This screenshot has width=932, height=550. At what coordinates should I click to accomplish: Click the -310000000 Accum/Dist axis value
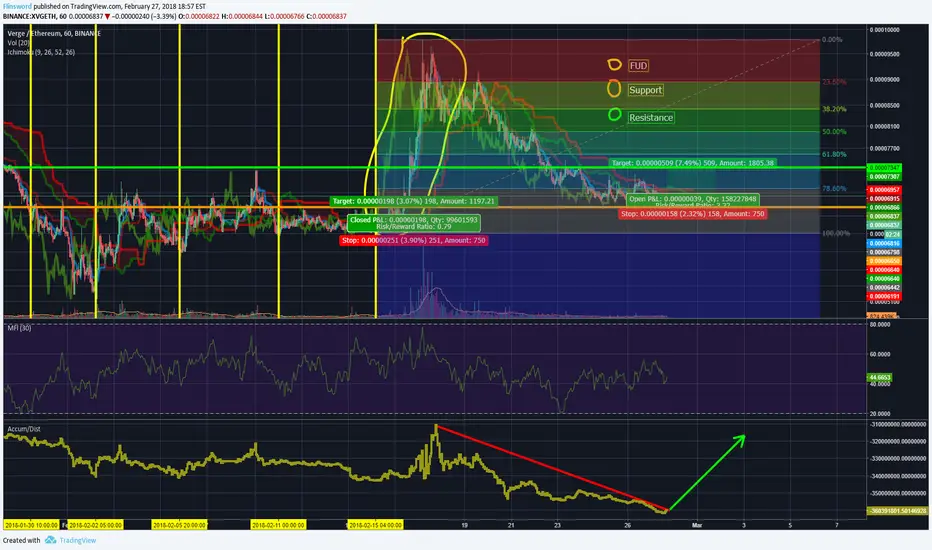898,424
